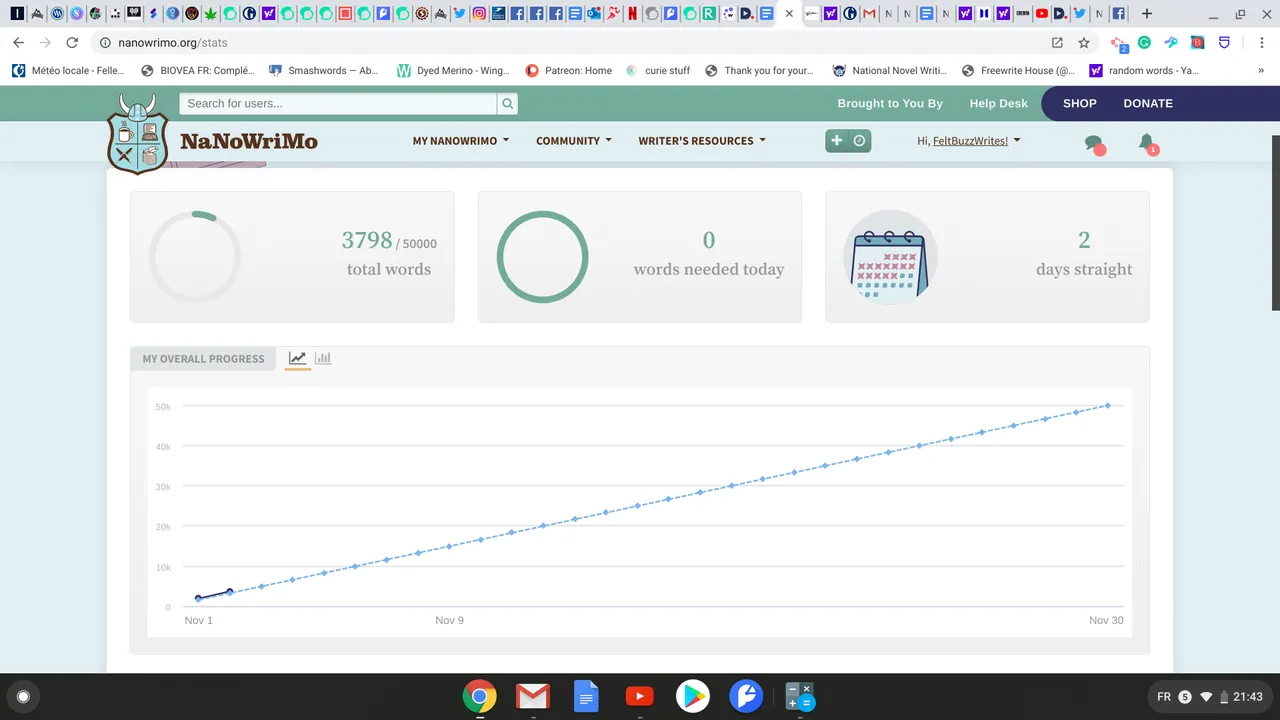
Task: Show more bookmarks via double chevron
Action: pos(1261,71)
